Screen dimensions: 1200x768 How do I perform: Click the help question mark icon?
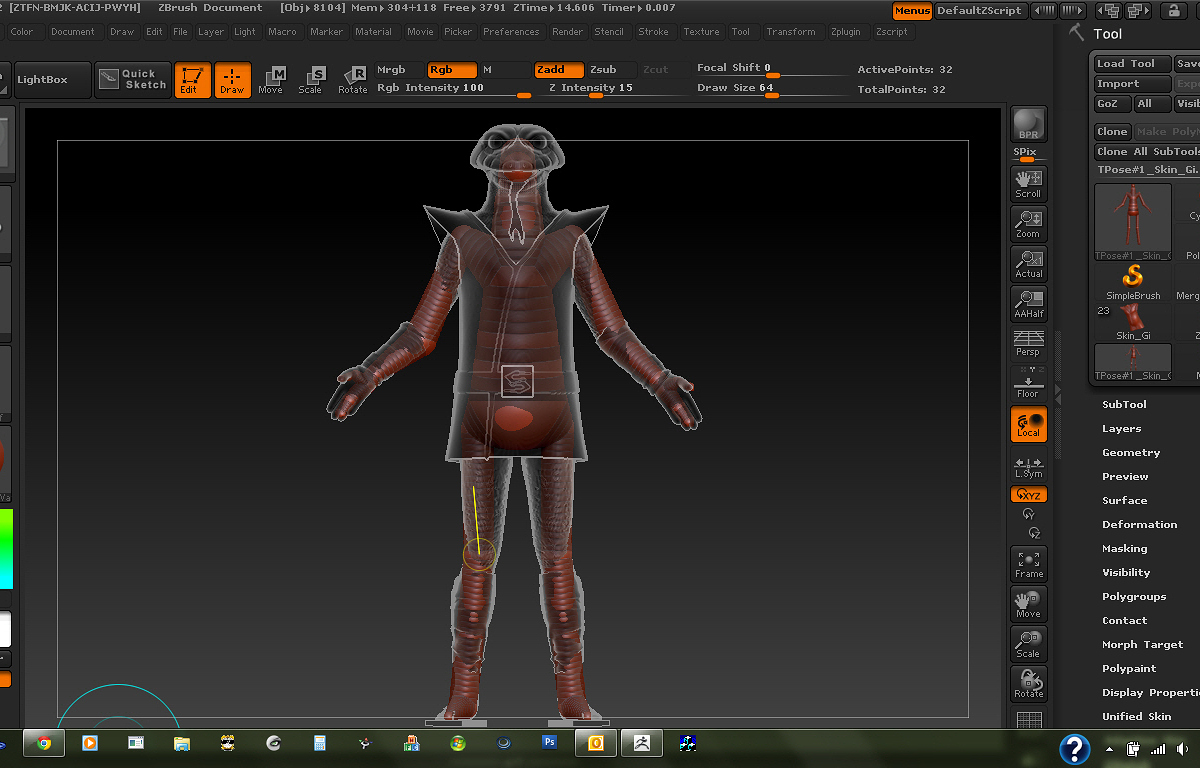1074,749
